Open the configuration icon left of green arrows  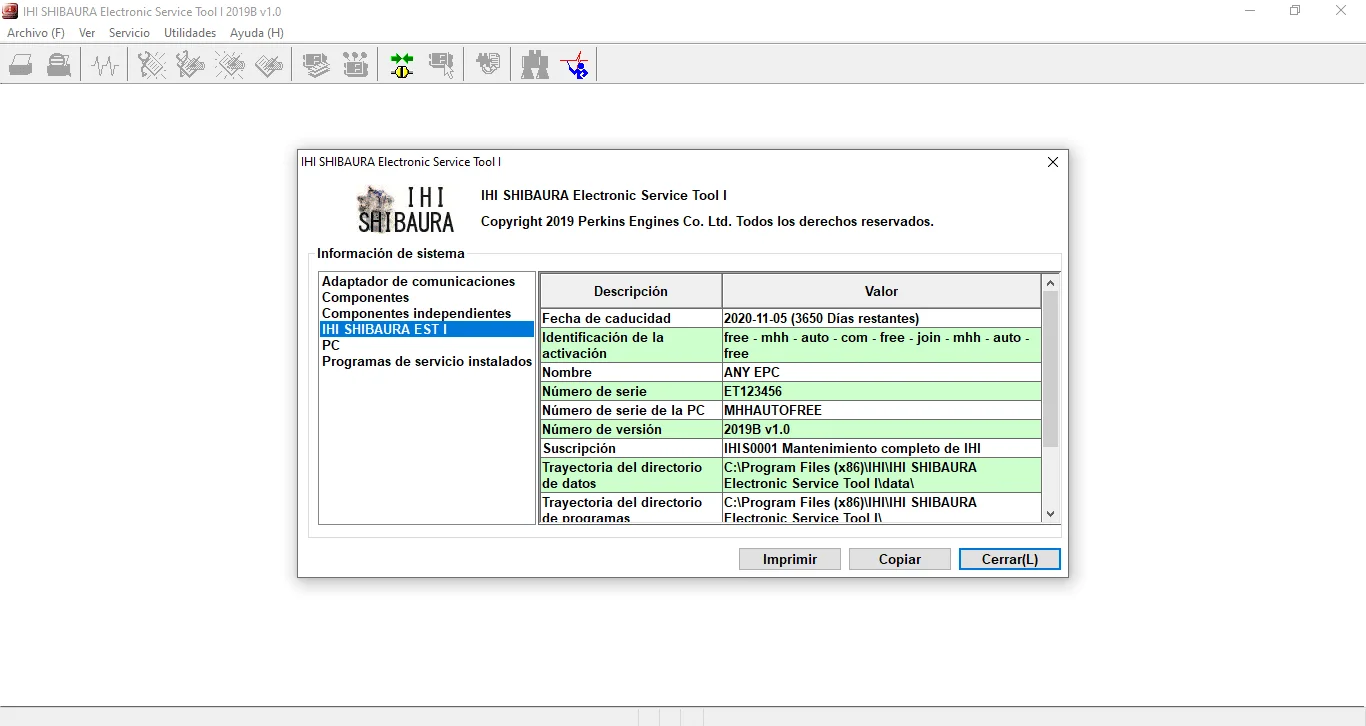point(355,66)
